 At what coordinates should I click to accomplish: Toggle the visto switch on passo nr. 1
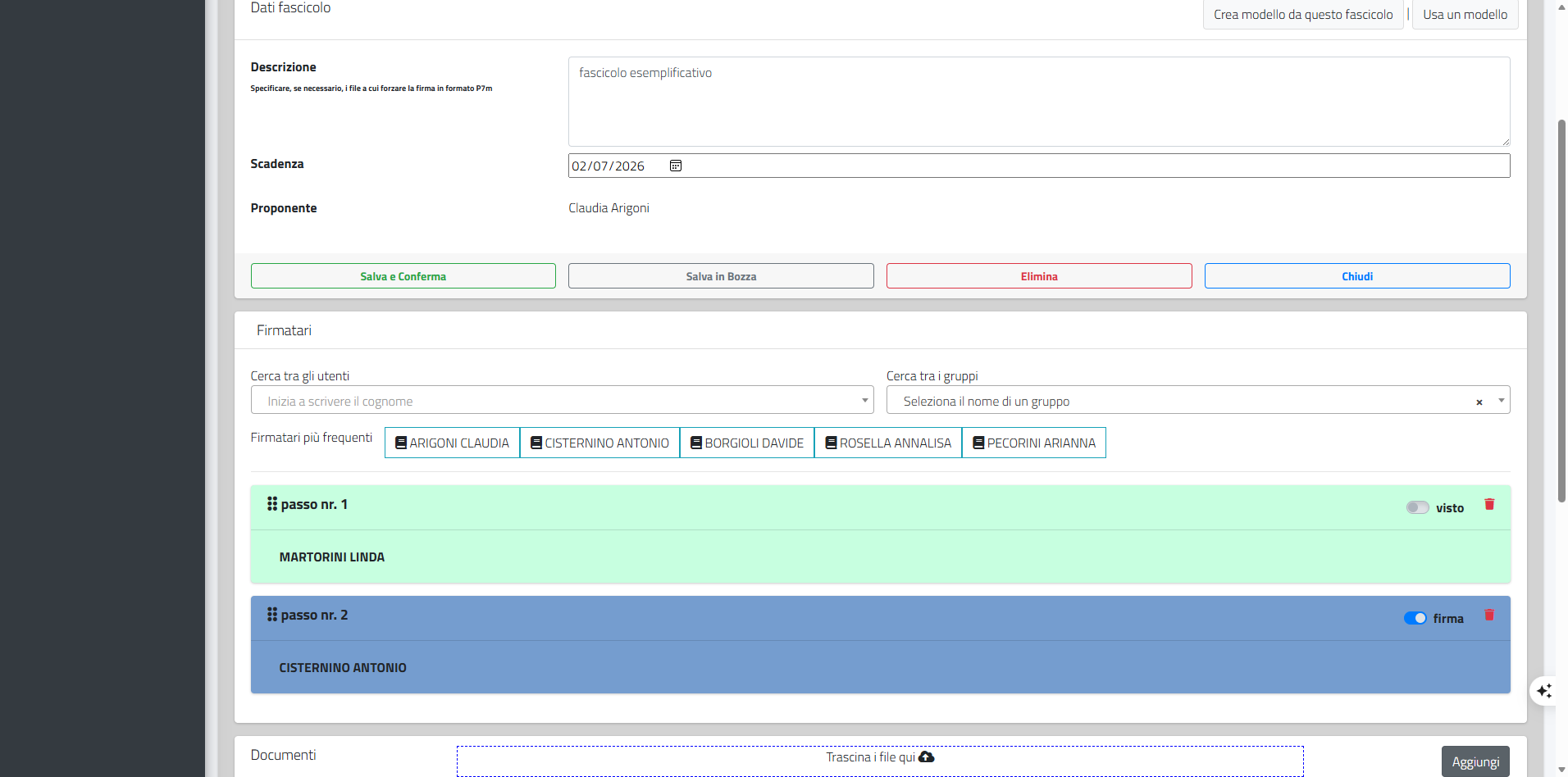(x=1417, y=507)
